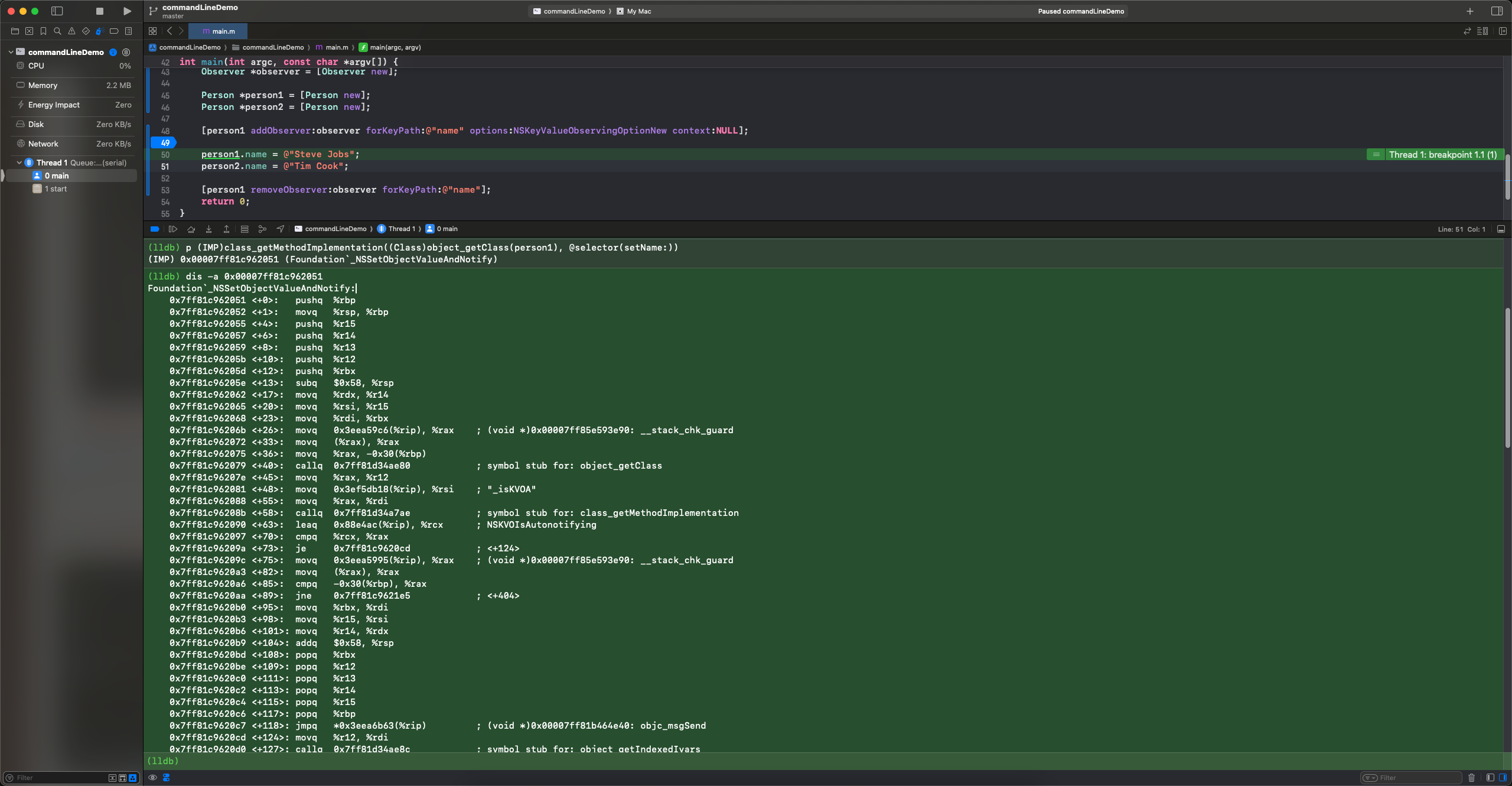Click the console Filter field
The height and width of the screenshot is (786, 1512).
[x=1417, y=778]
